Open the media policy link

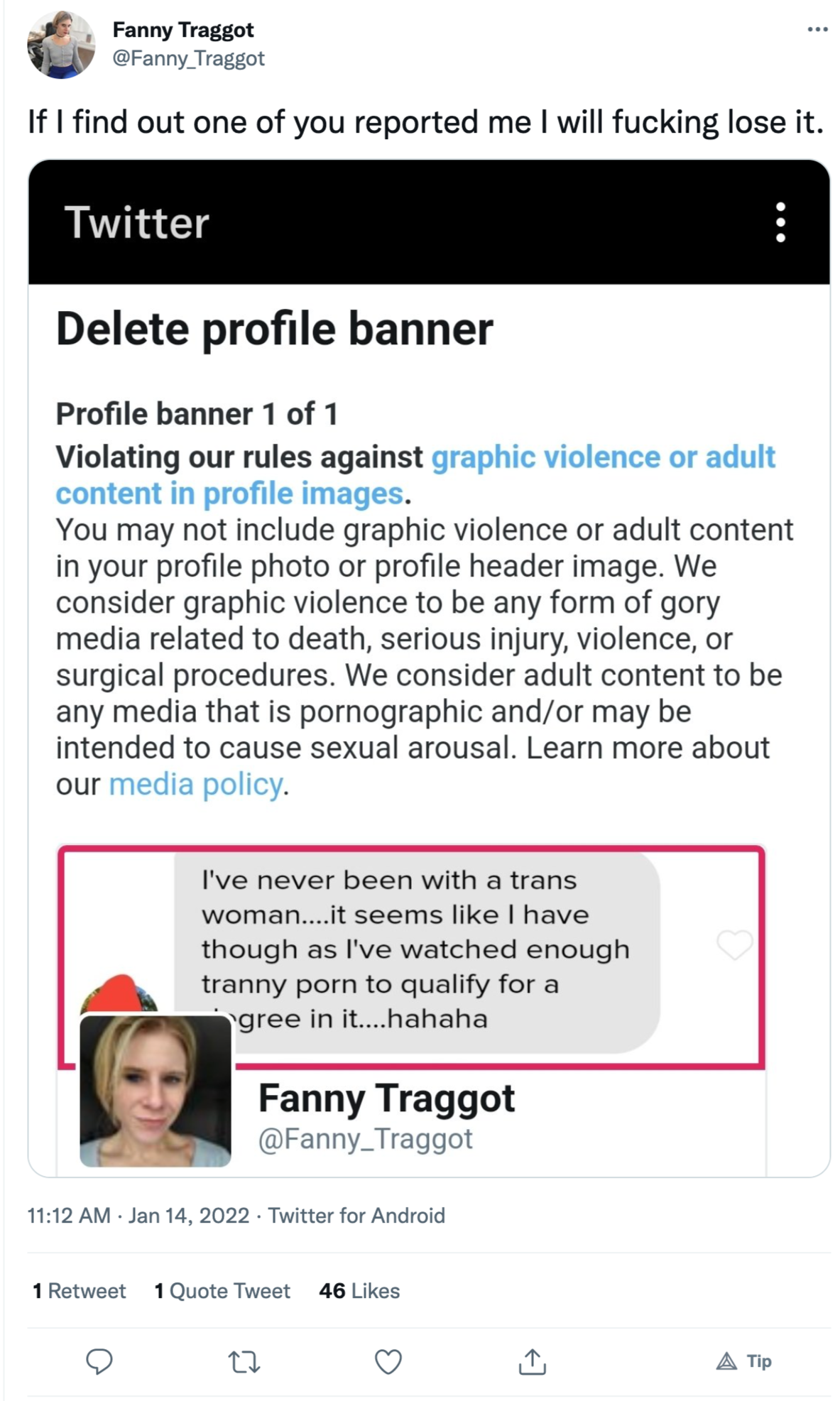[x=196, y=784]
